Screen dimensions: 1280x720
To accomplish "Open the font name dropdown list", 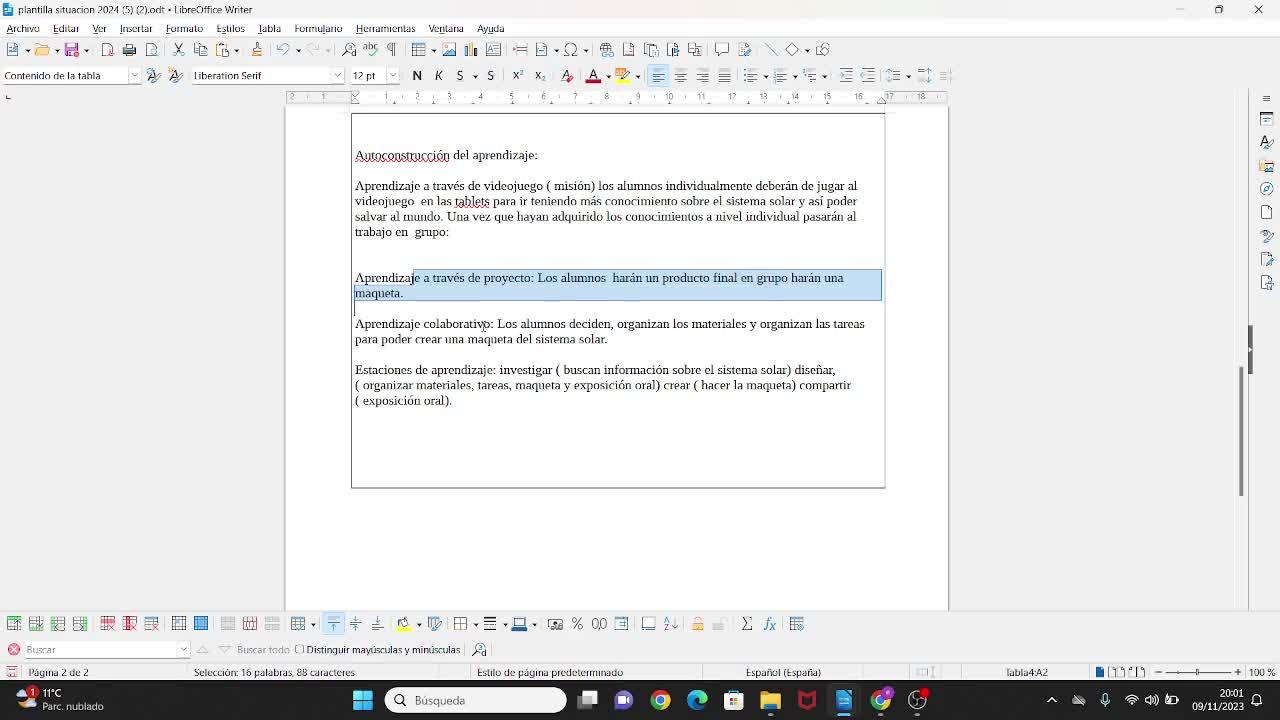I will click(x=337, y=76).
